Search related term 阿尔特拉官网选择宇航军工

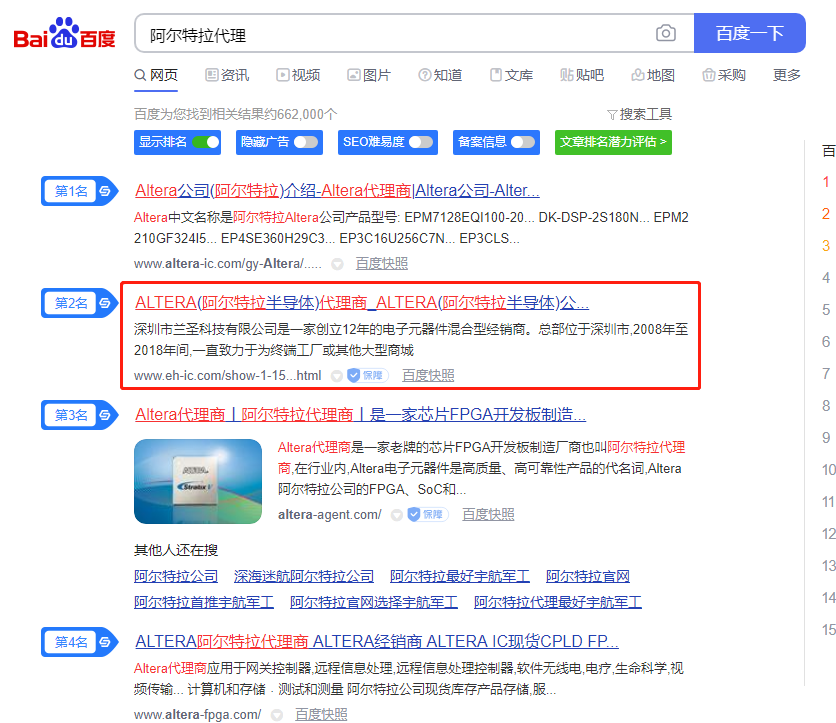click(374, 602)
